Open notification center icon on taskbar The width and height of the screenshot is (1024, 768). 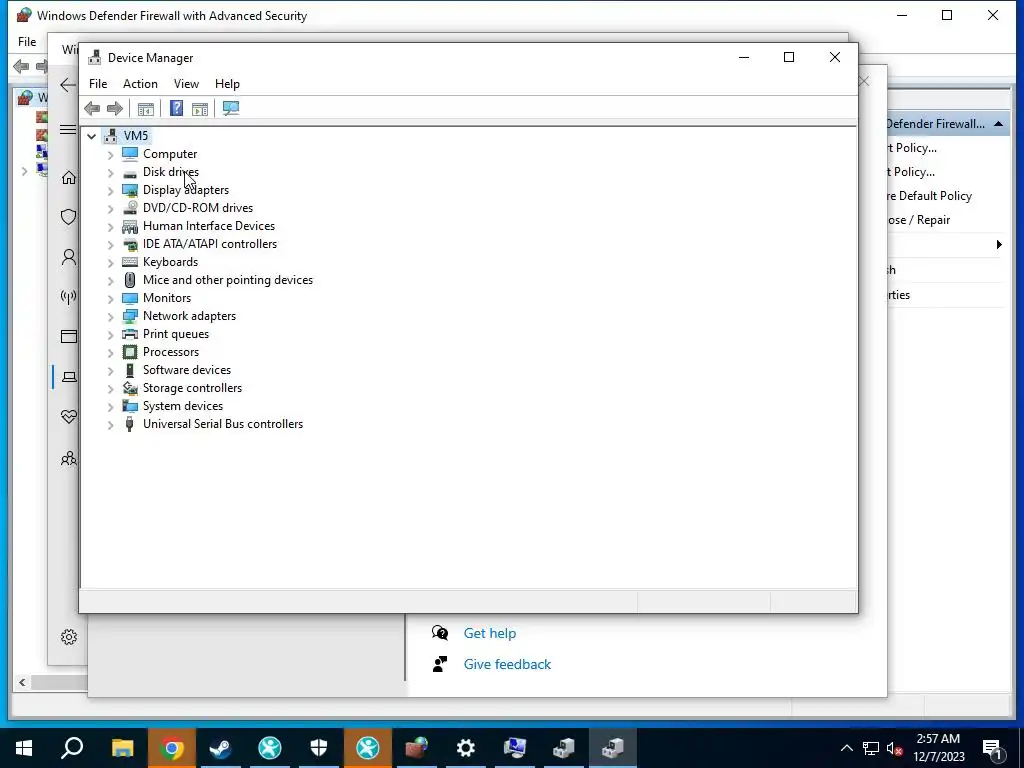[992, 748]
